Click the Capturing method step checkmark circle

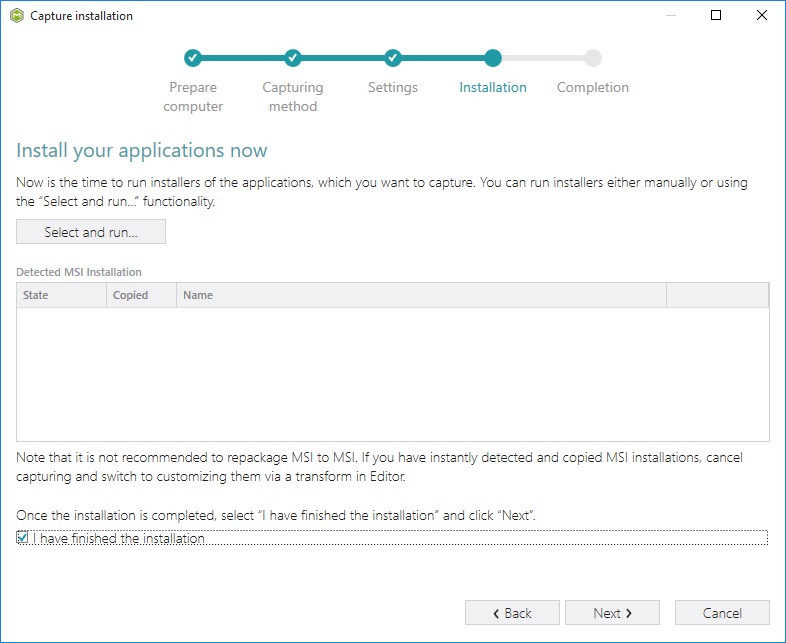[293, 58]
